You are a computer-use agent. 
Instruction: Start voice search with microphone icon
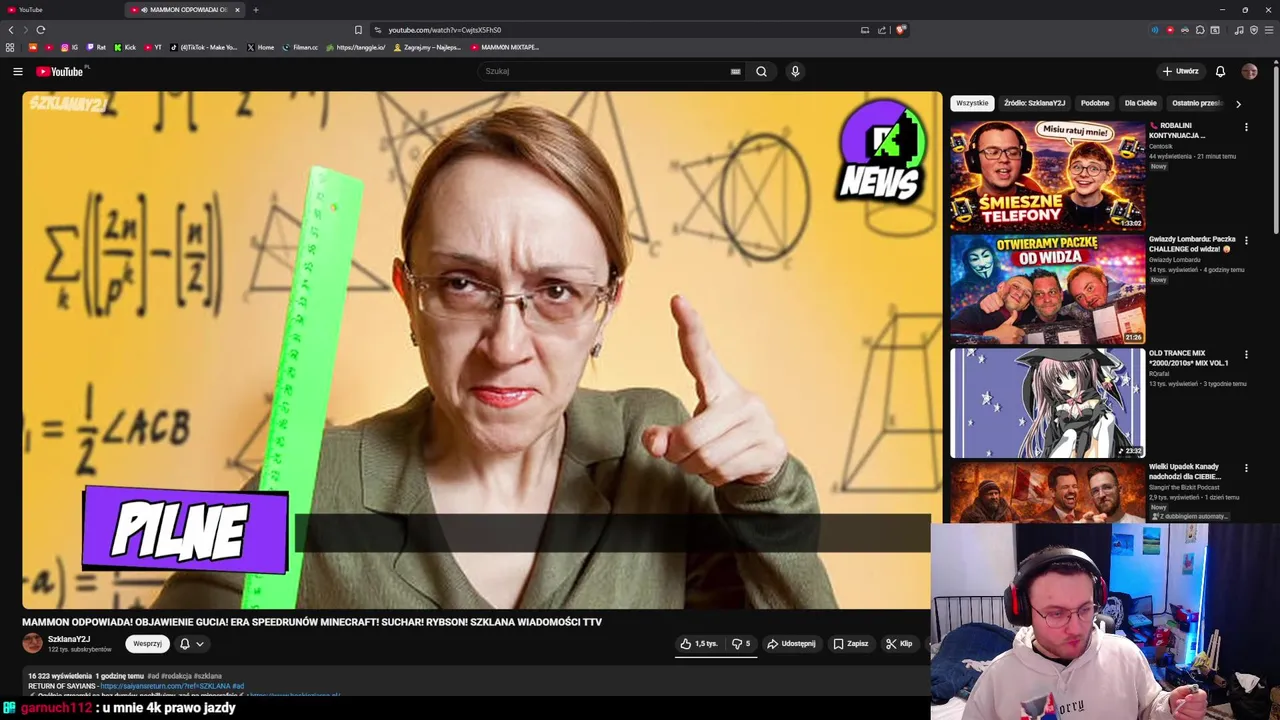(x=795, y=71)
